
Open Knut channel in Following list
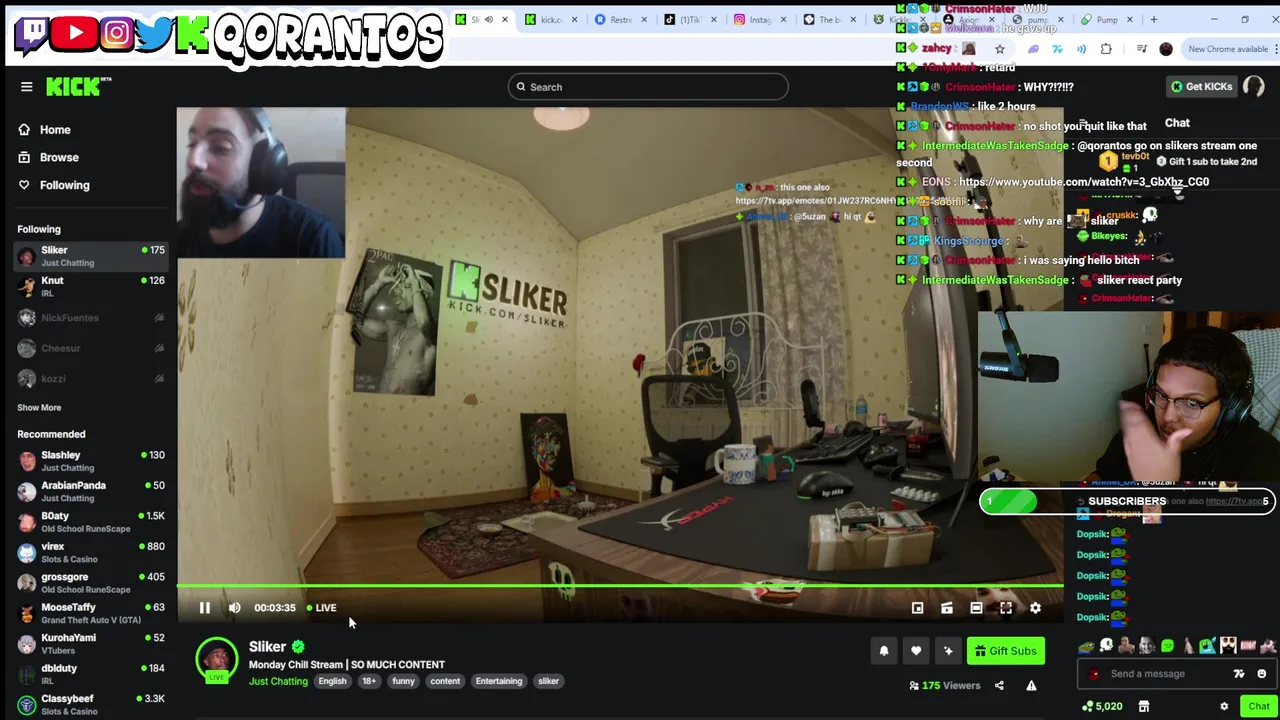[90, 286]
